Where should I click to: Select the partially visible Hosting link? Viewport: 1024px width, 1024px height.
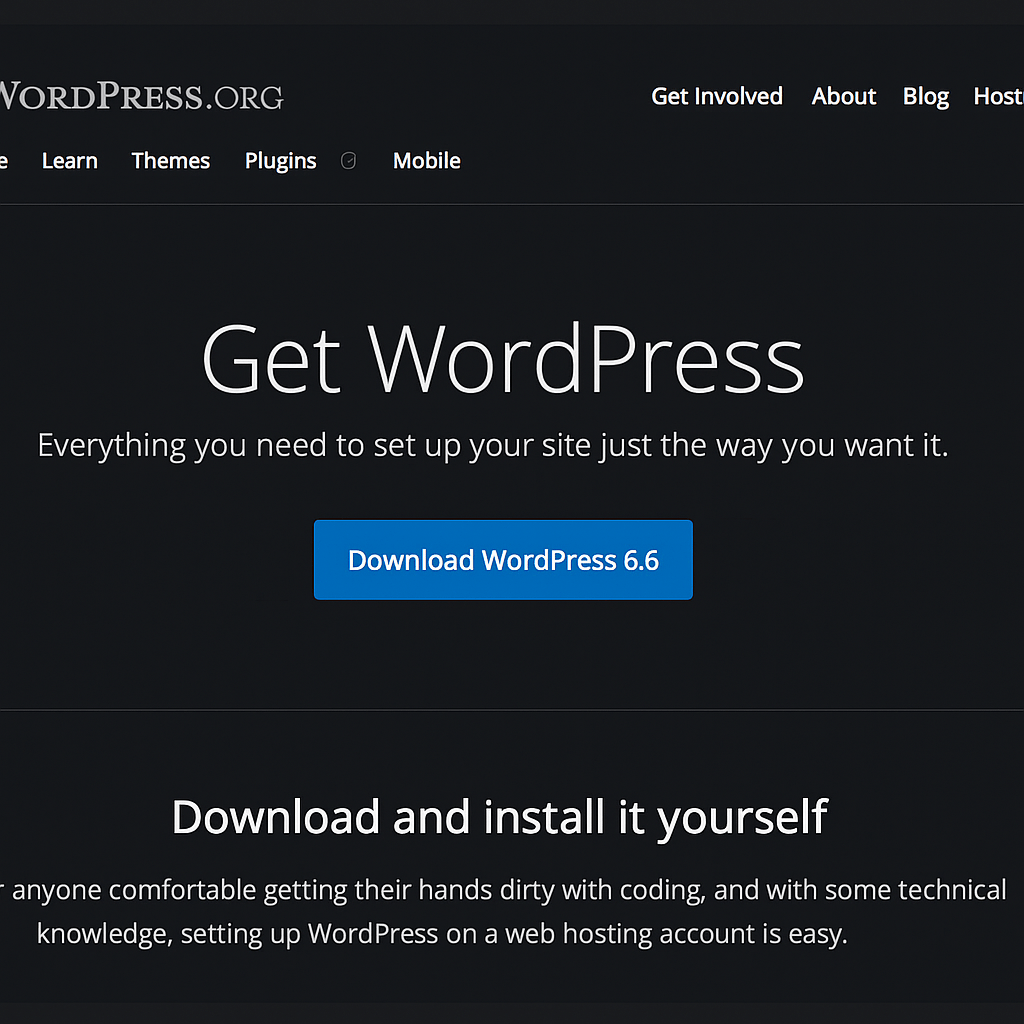coord(999,97)
